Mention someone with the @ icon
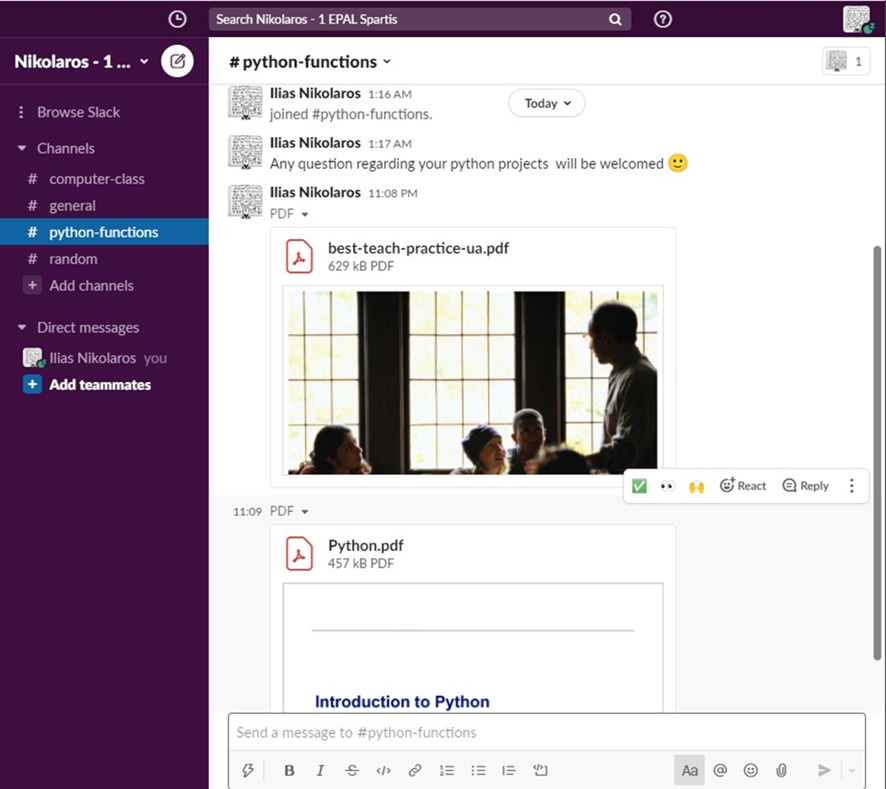The height and width of the screenshot is (789, 886). pyautogui.click(x=720, y=770)
